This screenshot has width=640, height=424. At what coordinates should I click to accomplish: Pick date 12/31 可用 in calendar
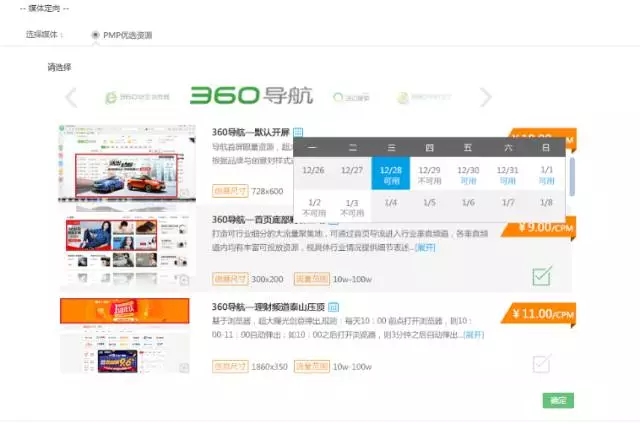click(507, 175)
